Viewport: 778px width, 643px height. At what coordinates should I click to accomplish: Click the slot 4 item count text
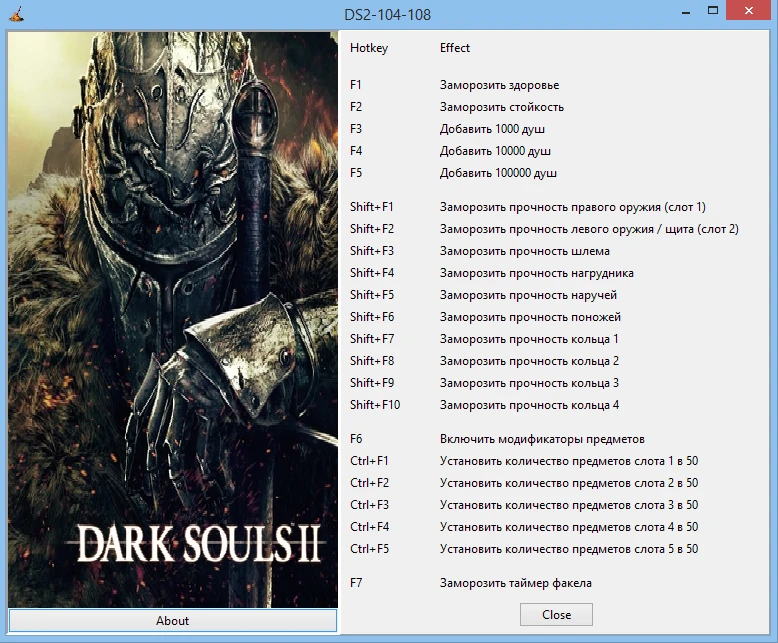569,527
